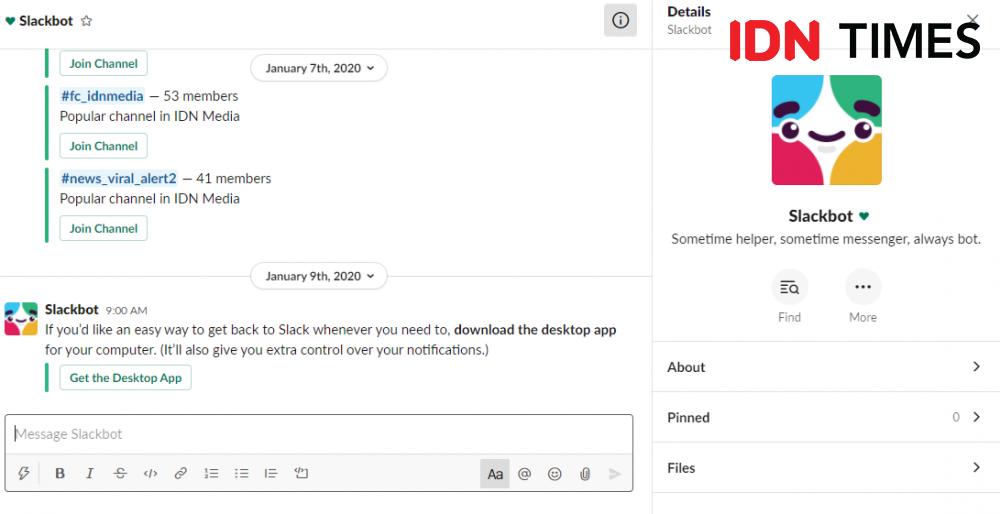Join the #news_viral_alert2 channel
Screen dimensions: 1000x514
click(x=103, y=228)
